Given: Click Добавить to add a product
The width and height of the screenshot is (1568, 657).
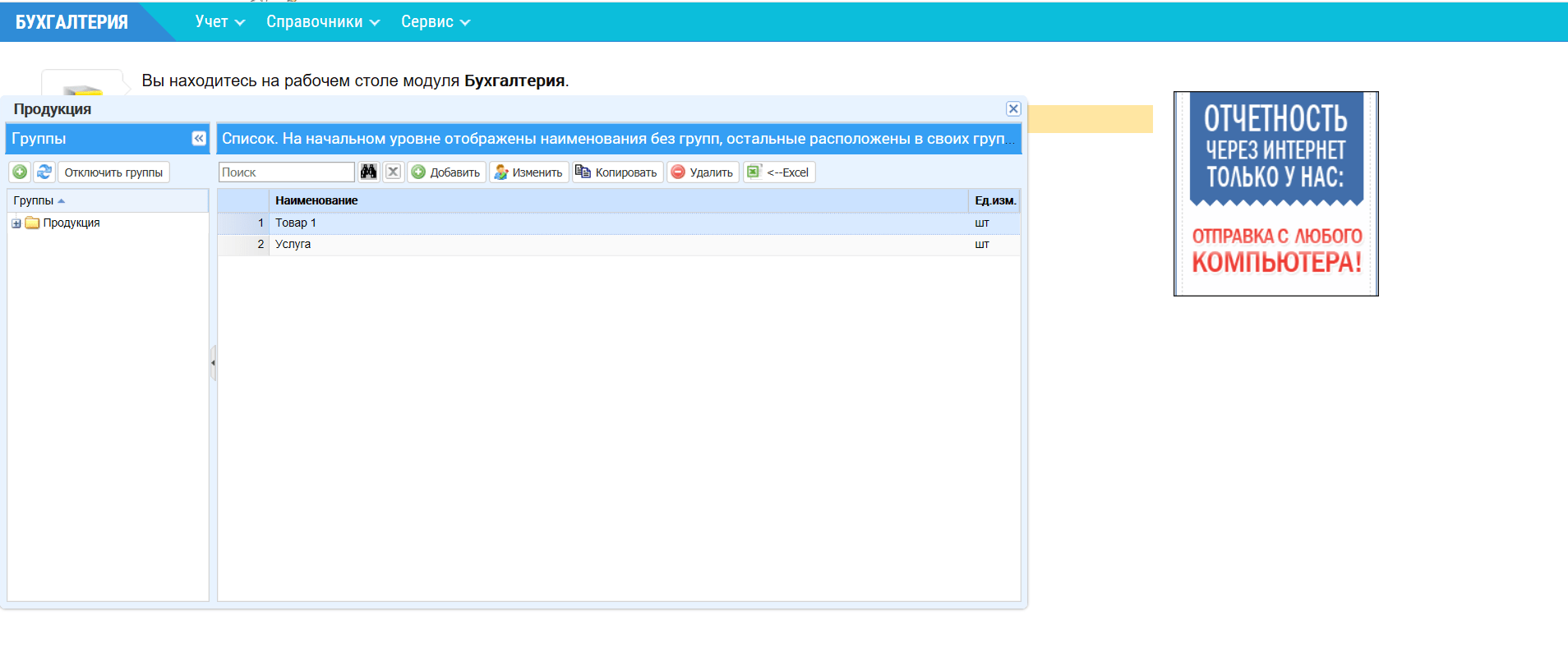Looking at the screenshot, I should pyautogui.click(x=446, y=172).
